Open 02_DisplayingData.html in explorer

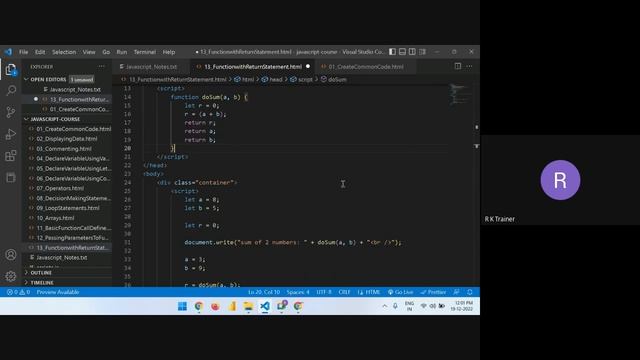[67, 139]
